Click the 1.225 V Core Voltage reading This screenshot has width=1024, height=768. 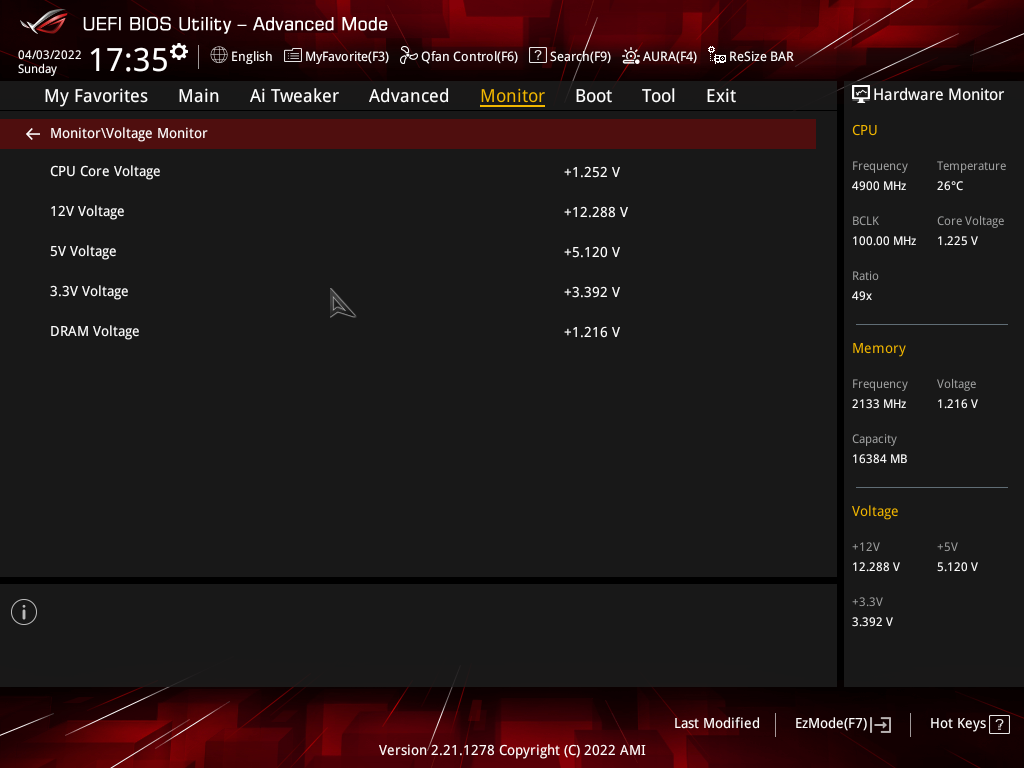(x=957, y=241)
